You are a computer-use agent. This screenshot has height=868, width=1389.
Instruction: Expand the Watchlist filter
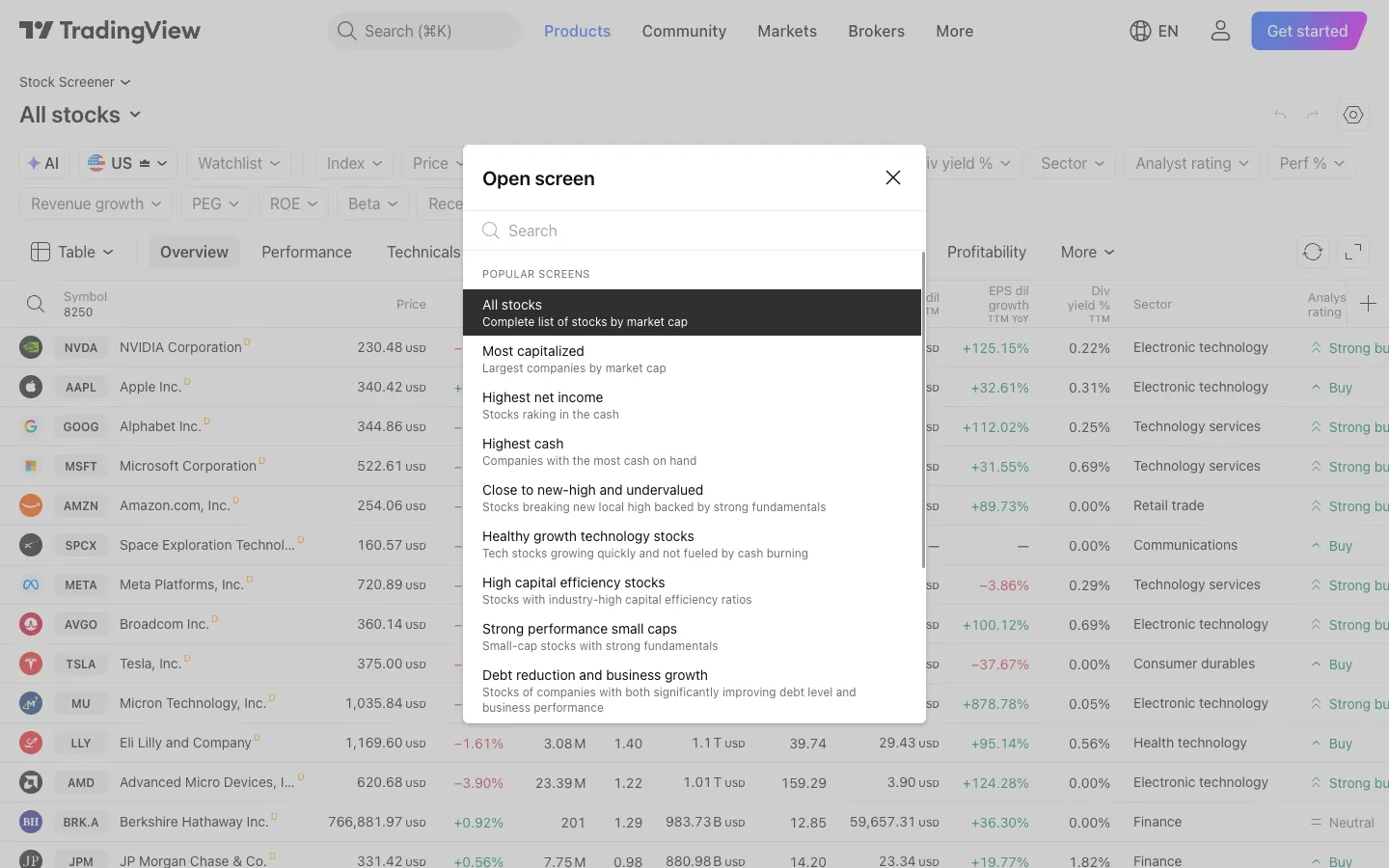(238, 163)
